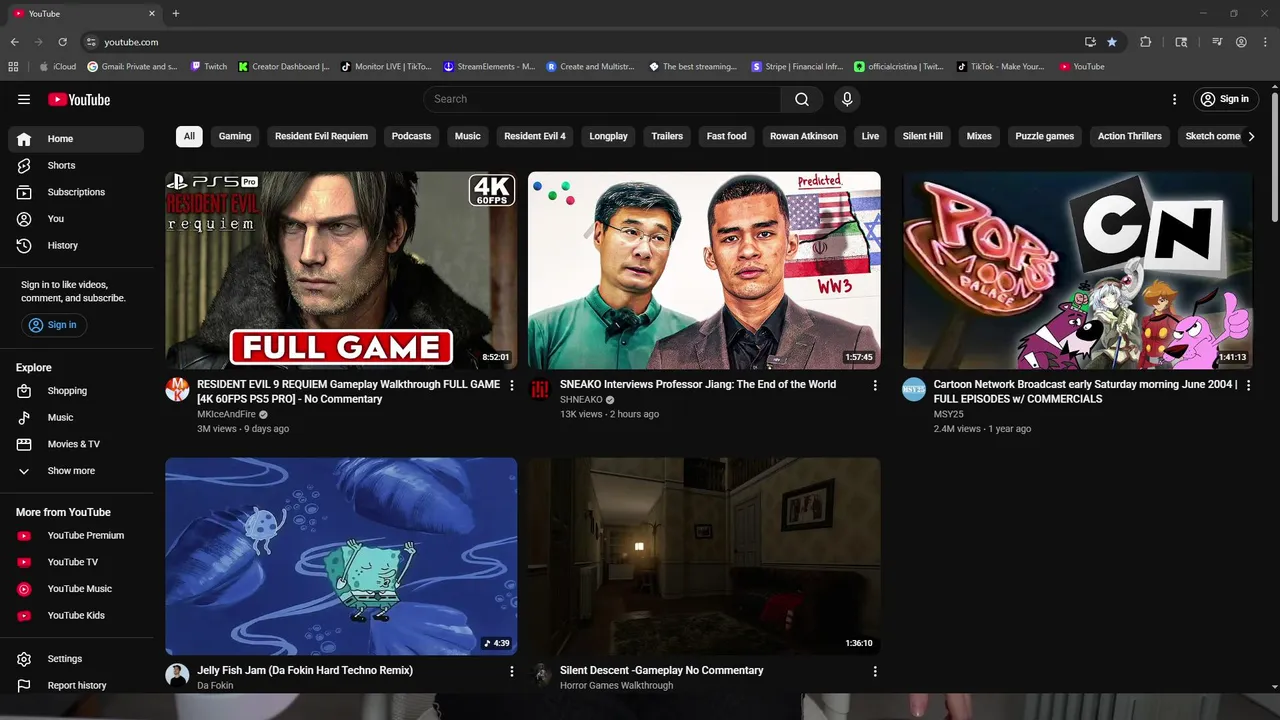
Task: Click the YouTube logo
Action: click(79, 99)
